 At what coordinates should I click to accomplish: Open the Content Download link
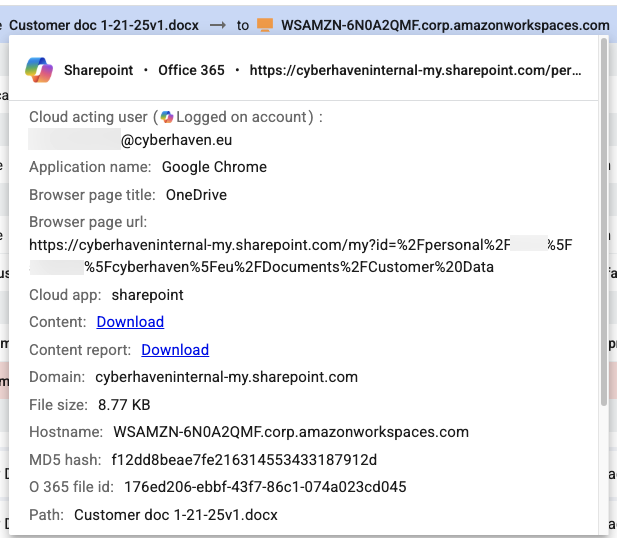coord(130,322)
